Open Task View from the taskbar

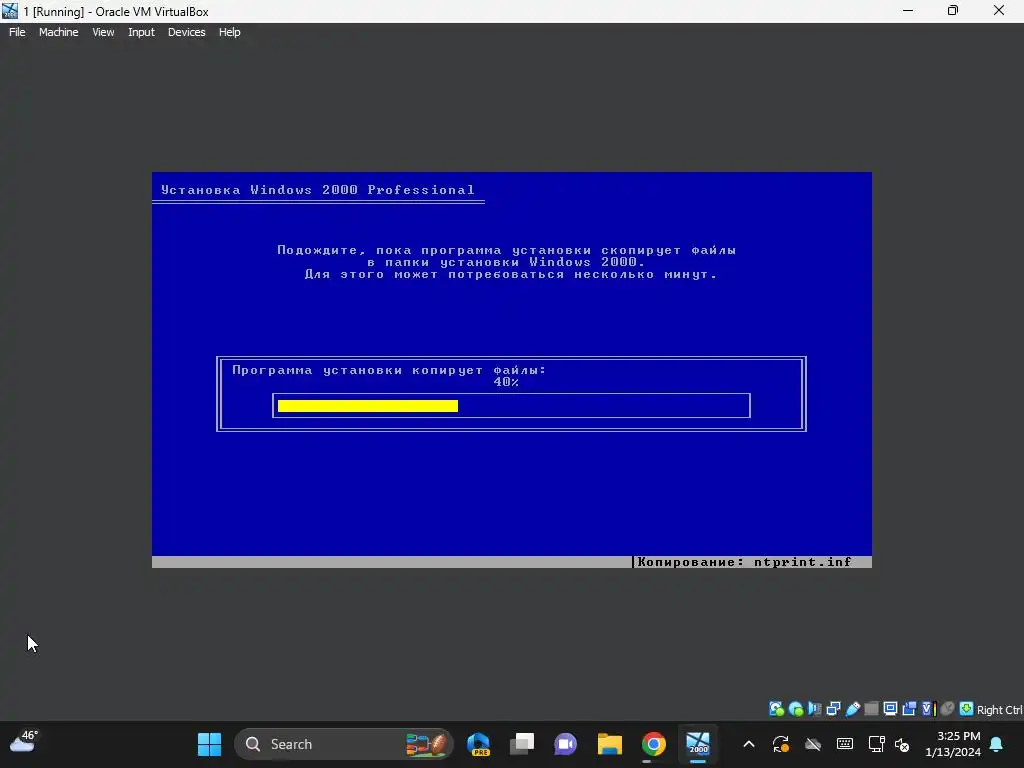click(522, 744)
